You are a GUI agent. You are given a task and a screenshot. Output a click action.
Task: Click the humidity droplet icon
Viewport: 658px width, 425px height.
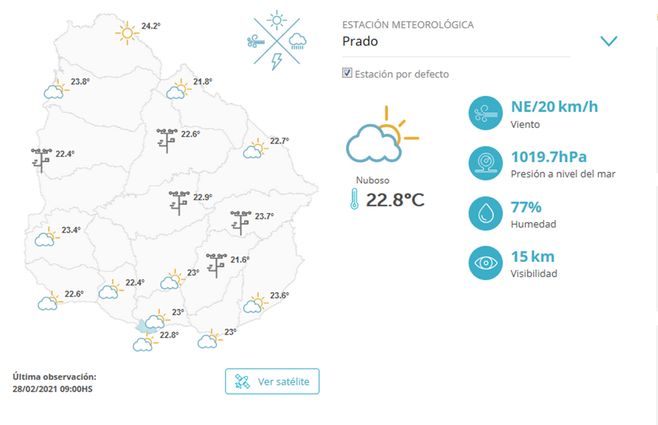(486, 214)
